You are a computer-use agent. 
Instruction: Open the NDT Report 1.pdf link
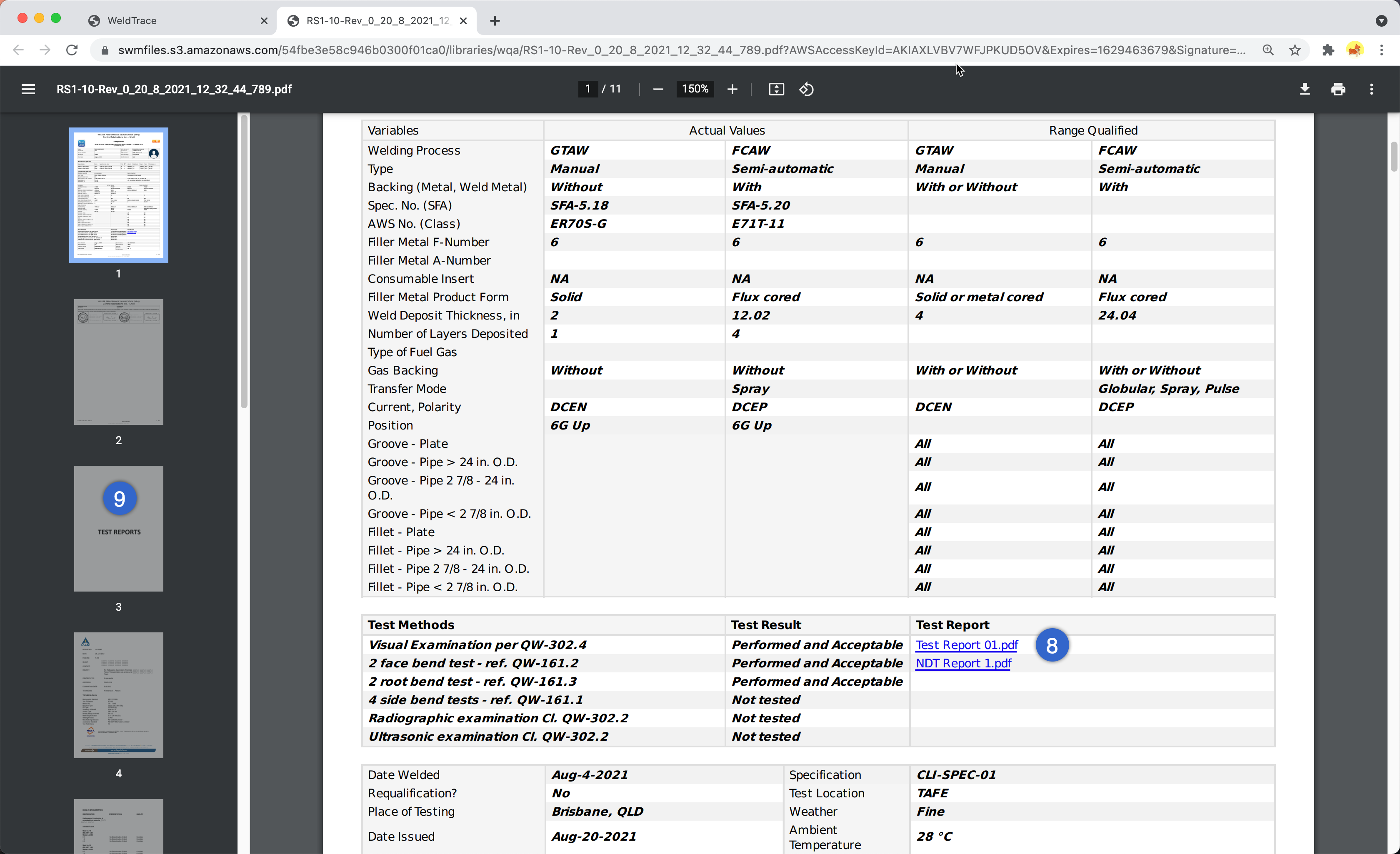coord(963,663)
